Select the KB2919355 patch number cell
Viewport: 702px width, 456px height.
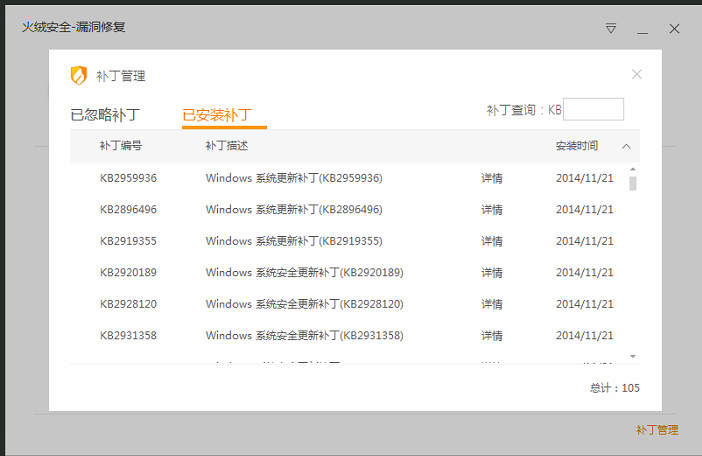[128, 241]
